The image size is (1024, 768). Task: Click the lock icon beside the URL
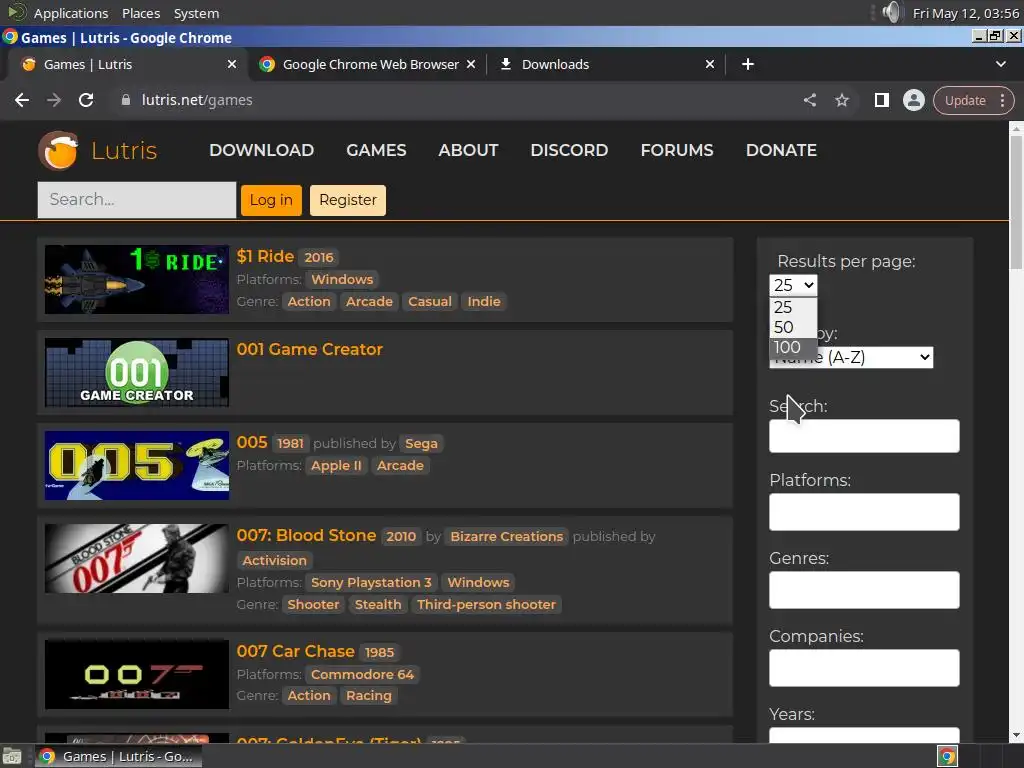(125, 100)
